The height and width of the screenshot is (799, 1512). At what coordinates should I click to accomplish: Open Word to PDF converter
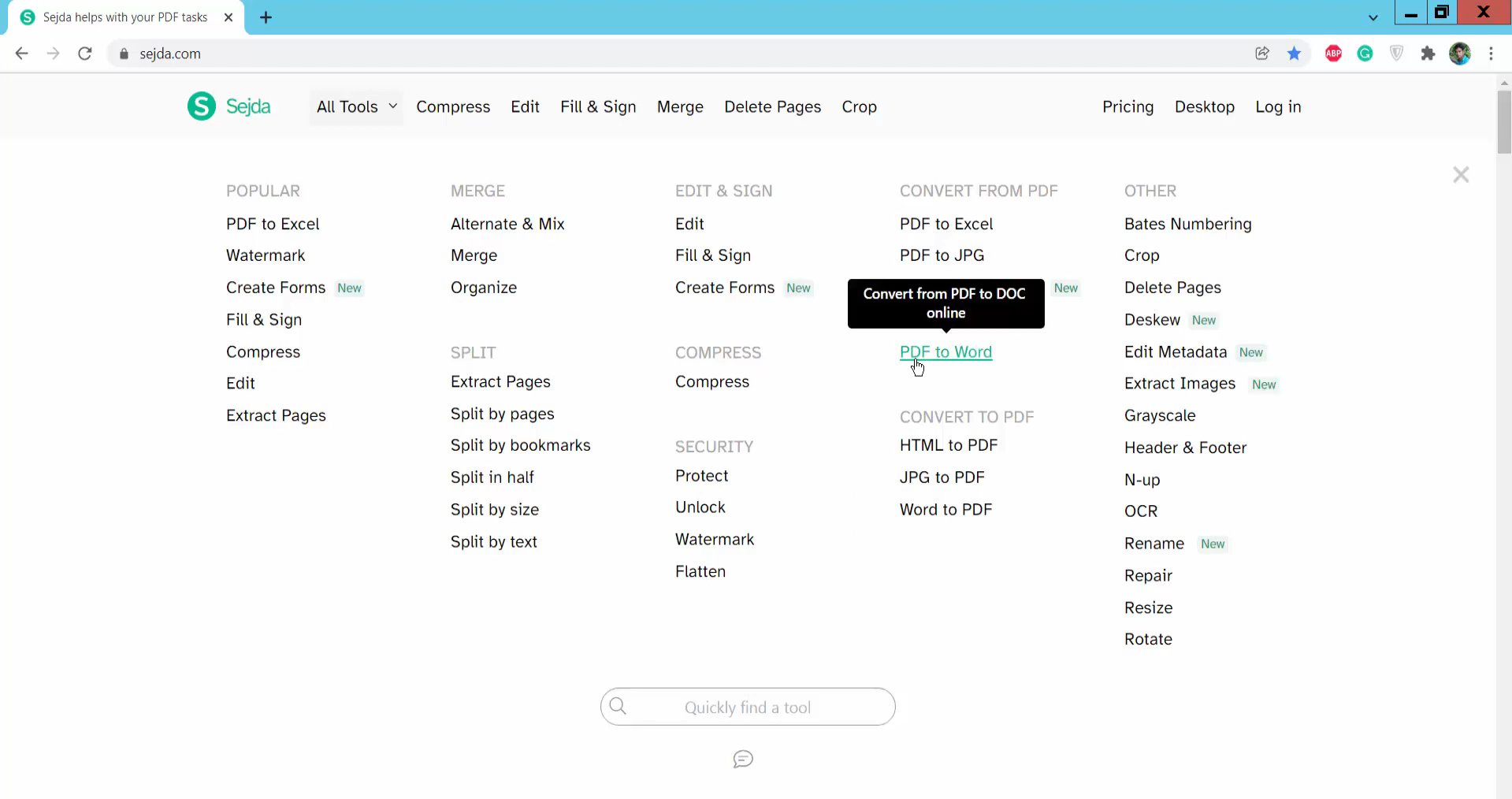(x=945, y=510)
